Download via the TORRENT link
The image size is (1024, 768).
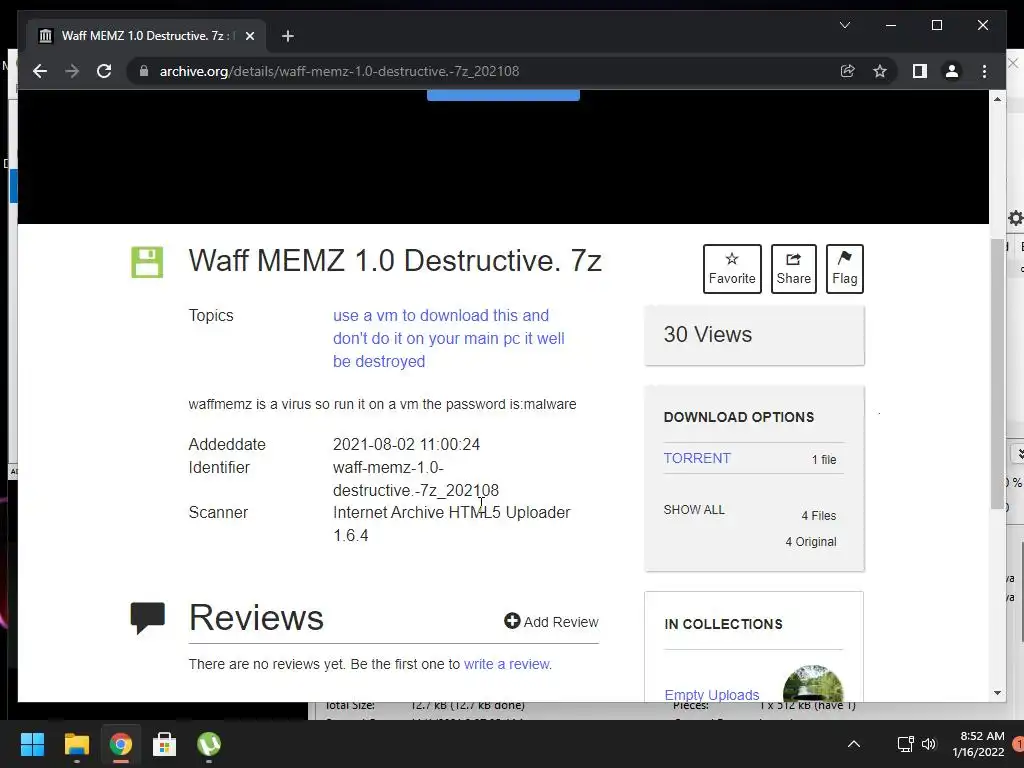pos(697,458)
